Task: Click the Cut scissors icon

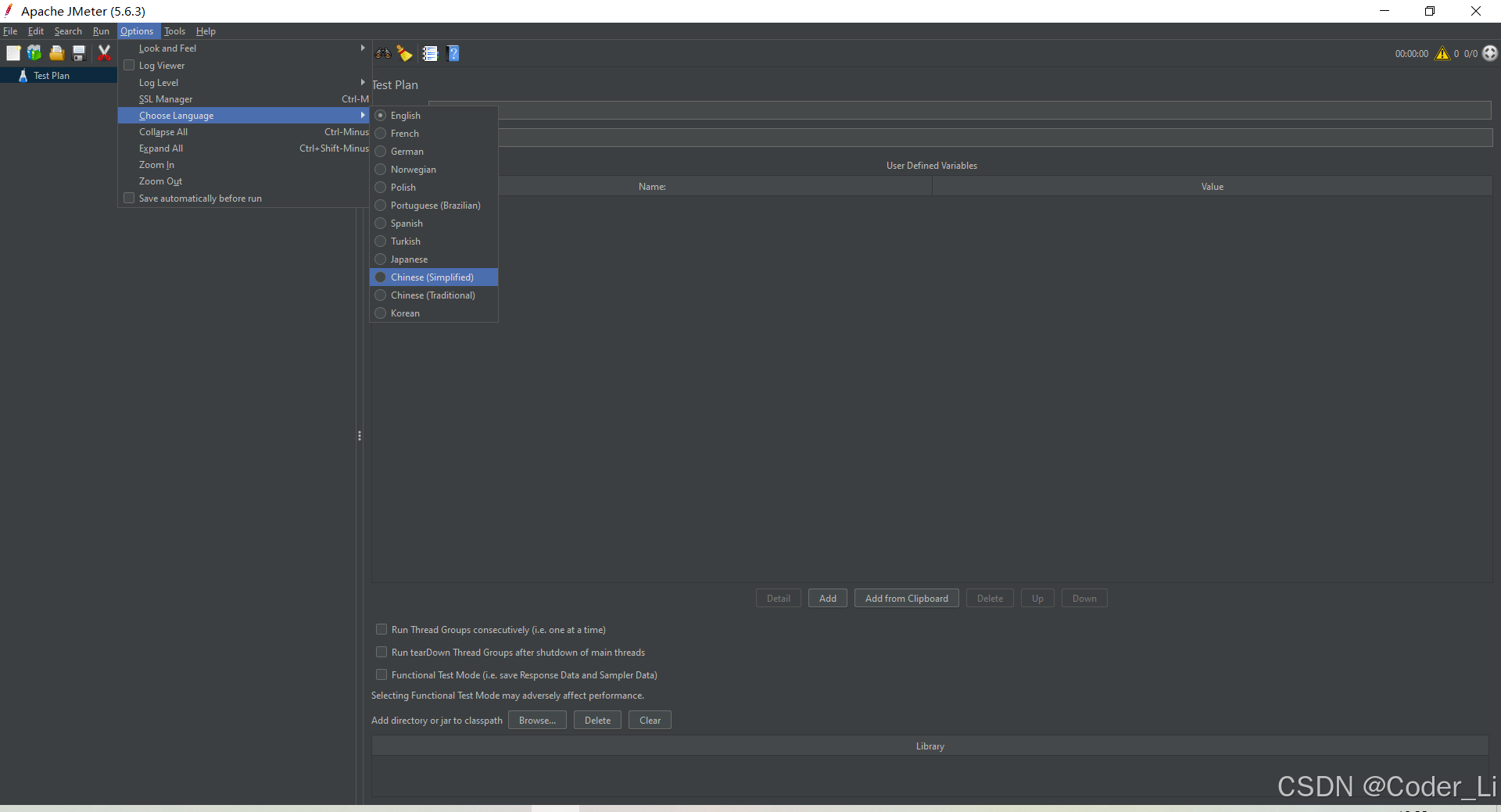Action: click(x=104, y=53)
